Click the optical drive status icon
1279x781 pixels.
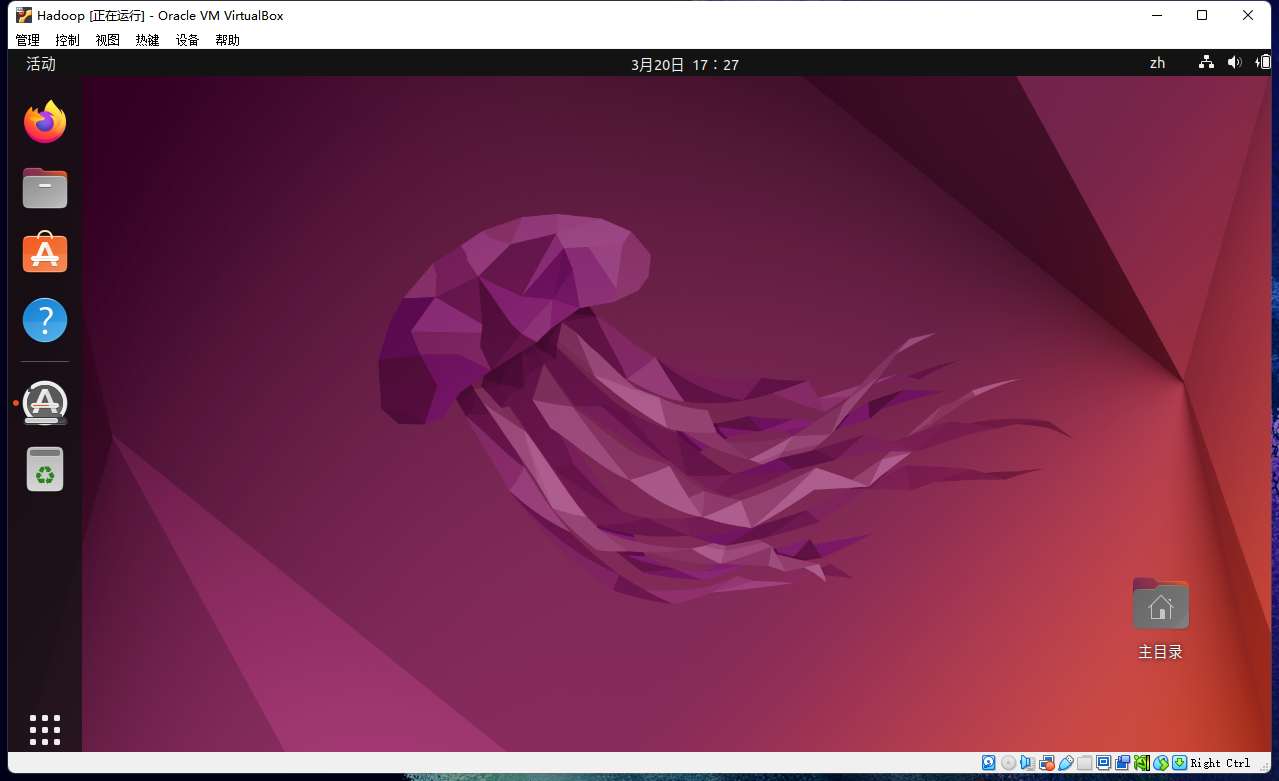(1008, 763)
